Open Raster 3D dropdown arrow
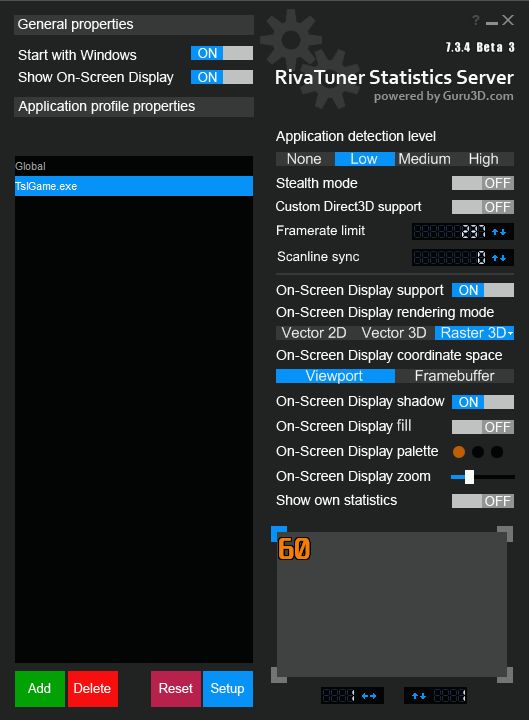 point(511,333)
